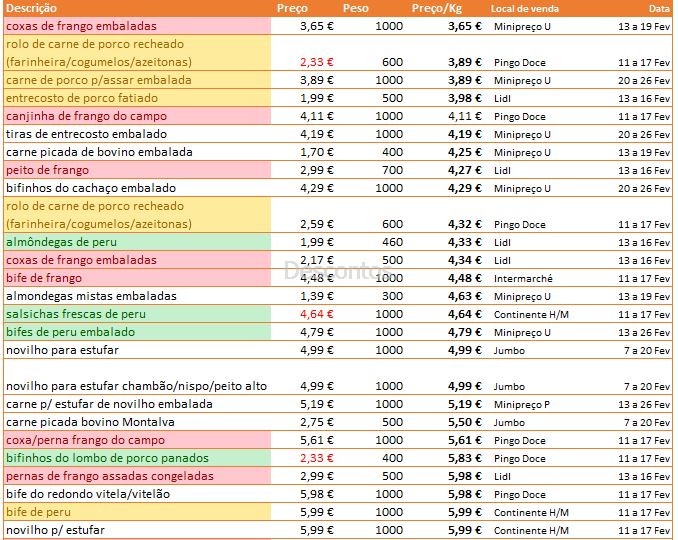
Task: Select the canjinha de frango do campo cell
Action: click(138, 116)
